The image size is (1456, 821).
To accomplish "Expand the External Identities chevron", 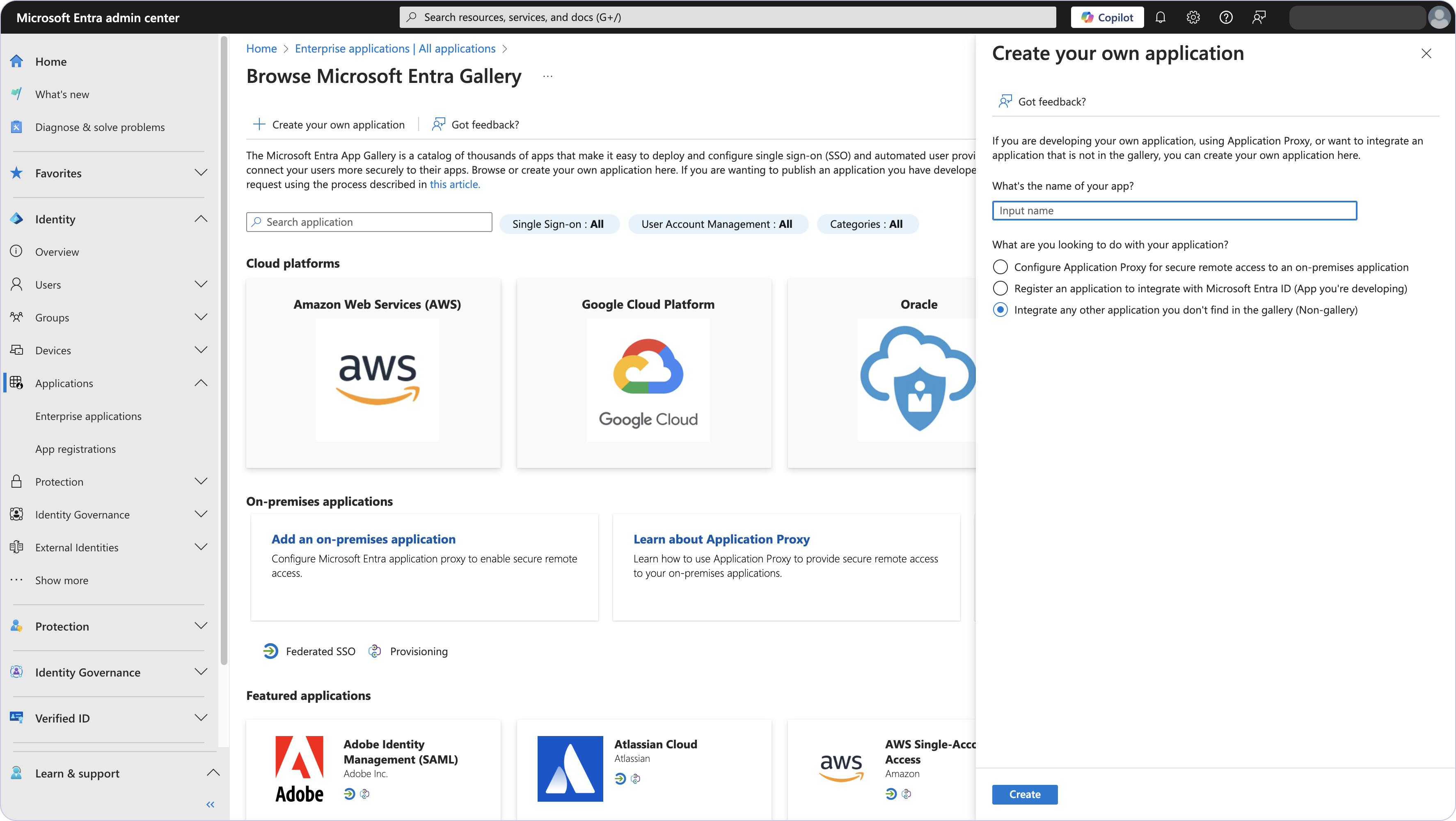I will coord(201,547).
